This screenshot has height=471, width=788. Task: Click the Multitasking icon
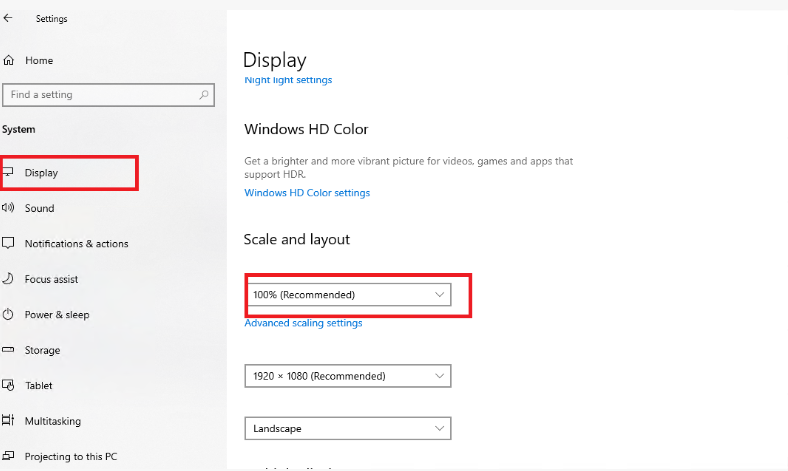8,420
